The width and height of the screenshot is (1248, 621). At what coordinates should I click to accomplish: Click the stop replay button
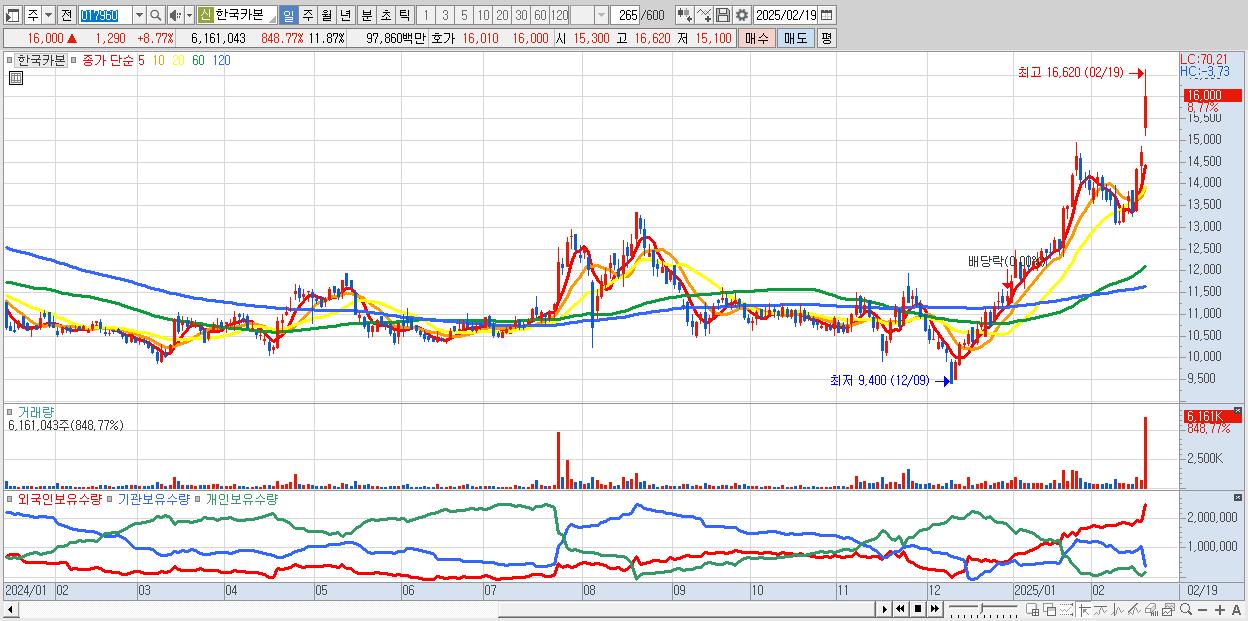coord(918,609)
